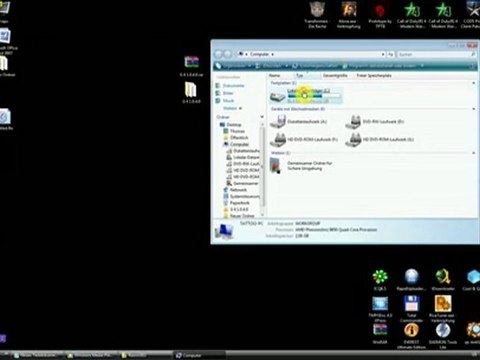Click the computer icon in details pane
This screenshot has width=480, height=360.
tap(224, 231)
